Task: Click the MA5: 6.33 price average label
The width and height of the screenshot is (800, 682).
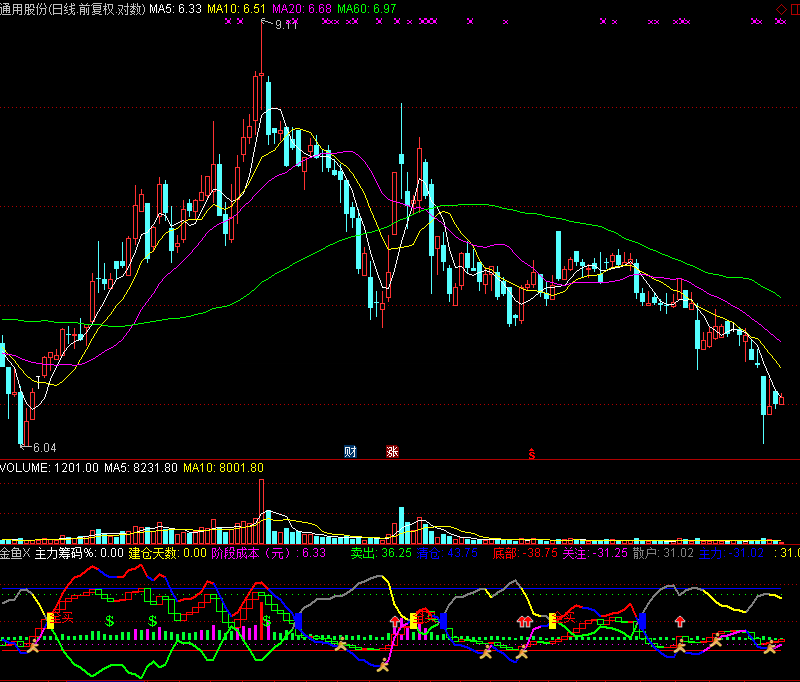Action: pos(176,9)
